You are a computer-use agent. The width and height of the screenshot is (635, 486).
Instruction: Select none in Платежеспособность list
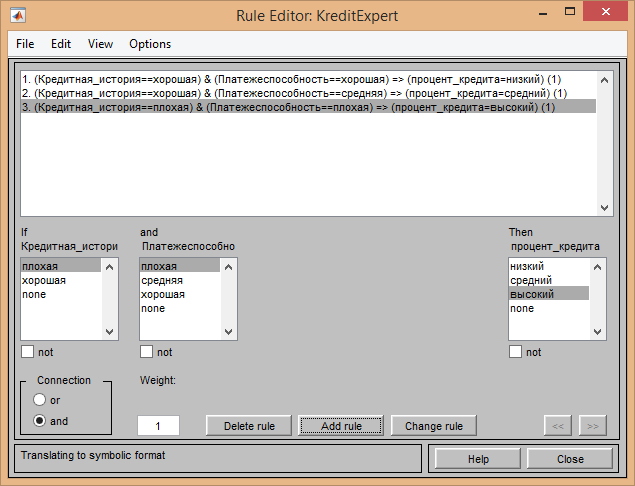(x=180, y=309)
